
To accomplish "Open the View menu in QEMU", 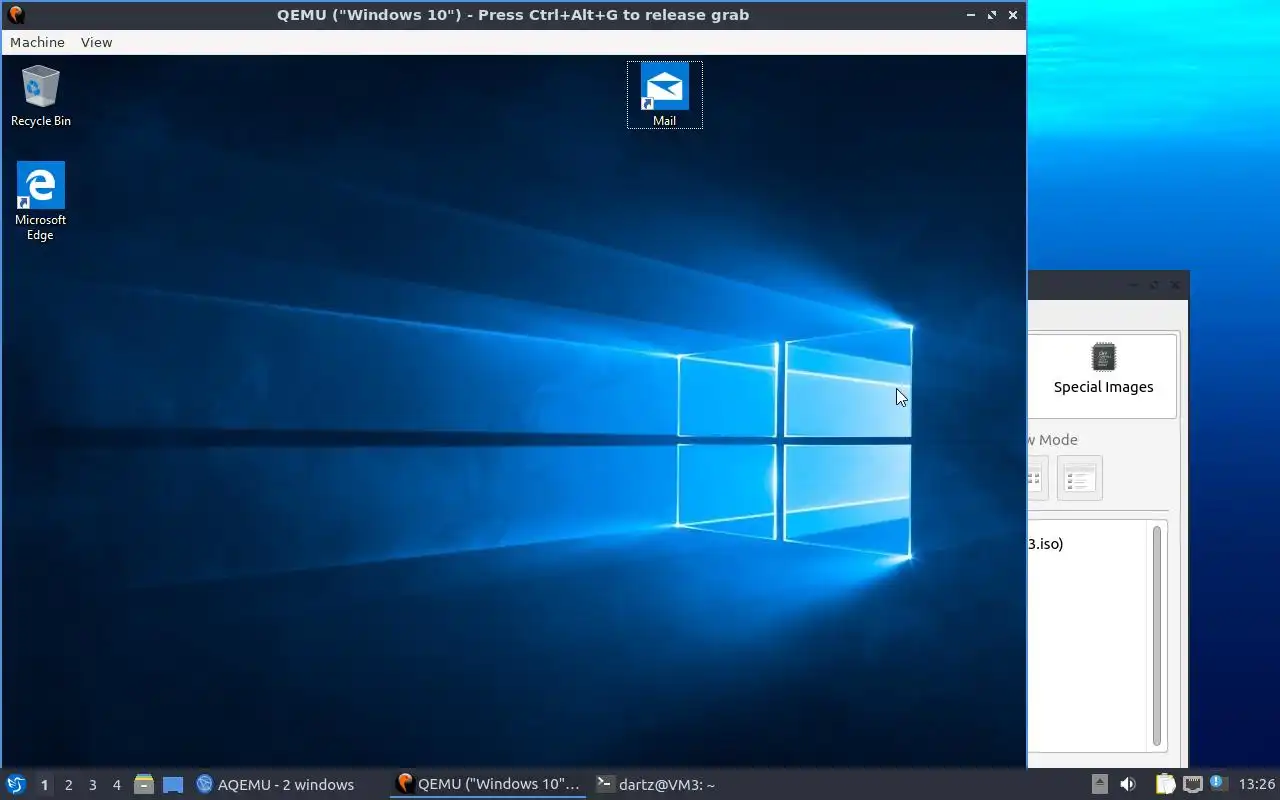I will [97, 42].
